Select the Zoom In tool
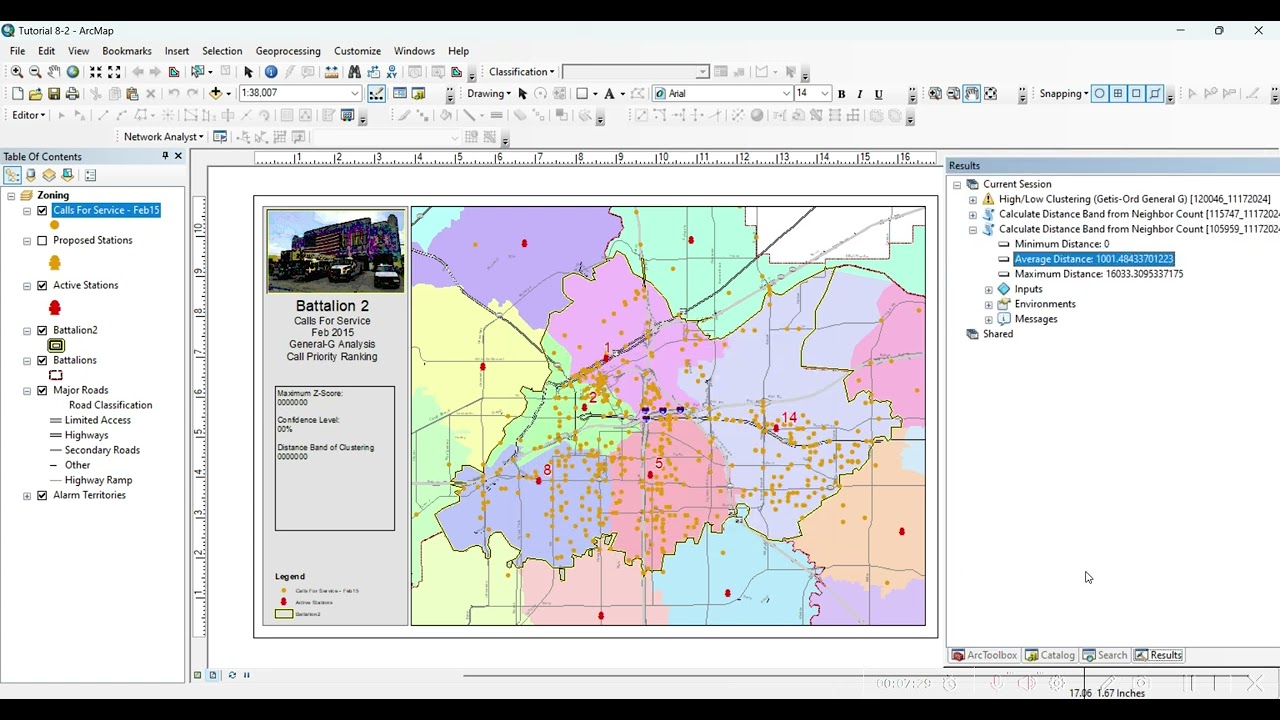Viewport: 1280px width, 720px height. coord(17,72)
